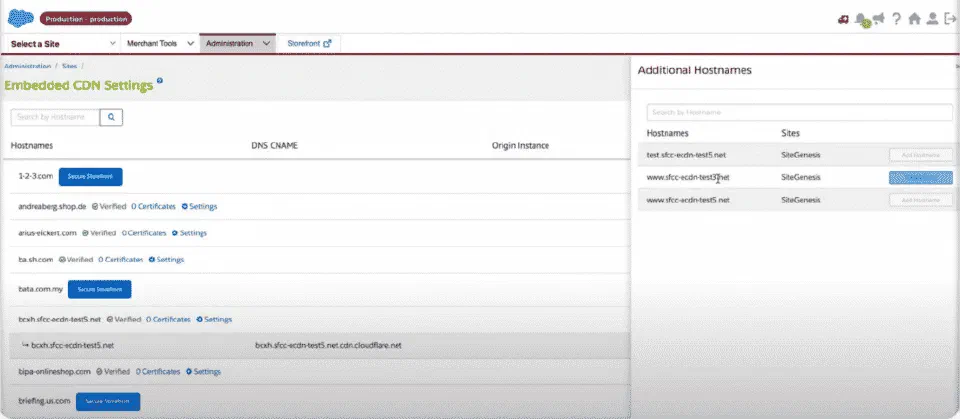The image size is (960, 419).
Task: Open the notifications bell icon
Action: coord(861,19)
